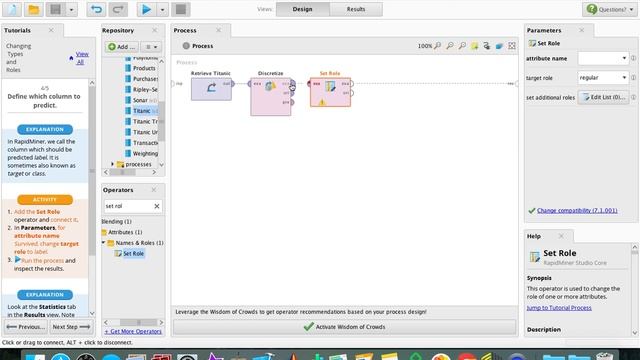Expand the processes folder
Viewport: 640px width, 360px height.
[x=113, y=164]
